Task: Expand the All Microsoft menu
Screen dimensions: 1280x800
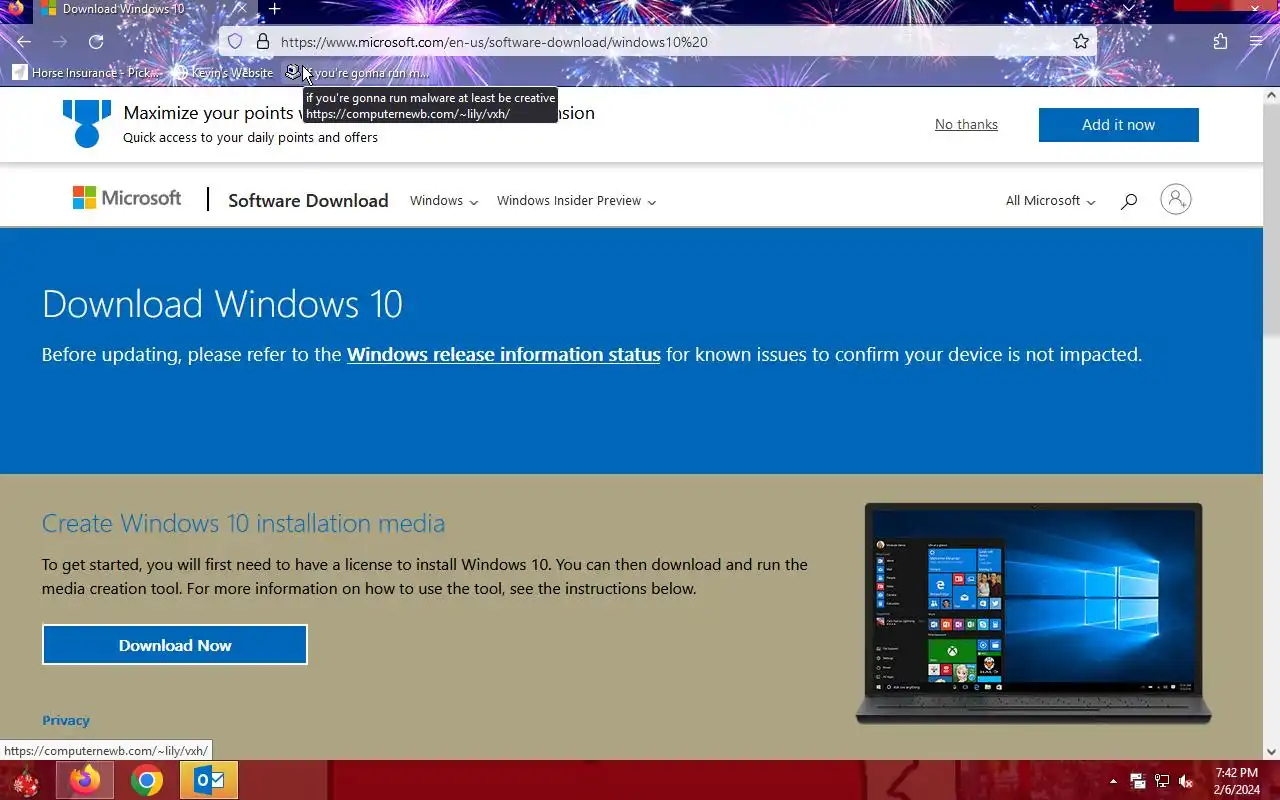Action: click(x=1050, y=200)
